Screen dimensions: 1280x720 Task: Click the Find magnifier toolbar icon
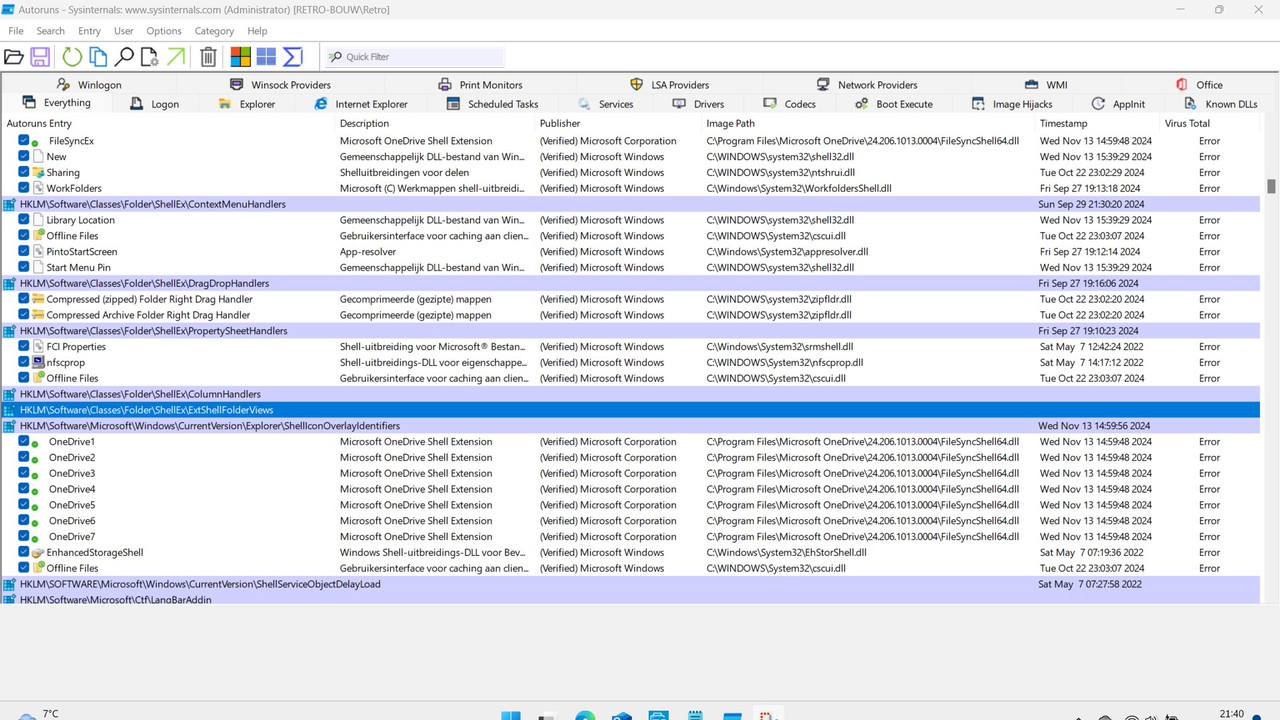pyautogui.click(x=124, y=57)
